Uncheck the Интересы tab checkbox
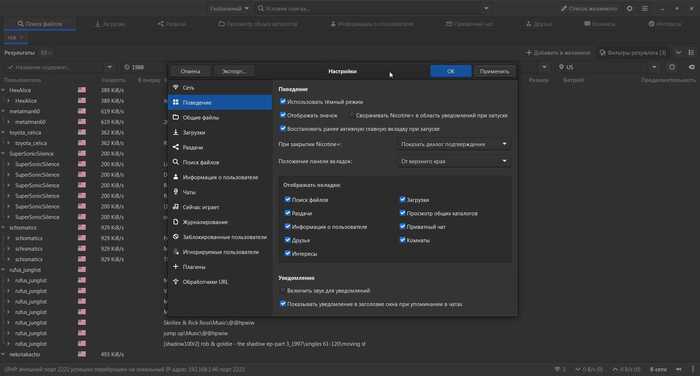The width and height of the screenshot is (700, 376). (288, 253)
